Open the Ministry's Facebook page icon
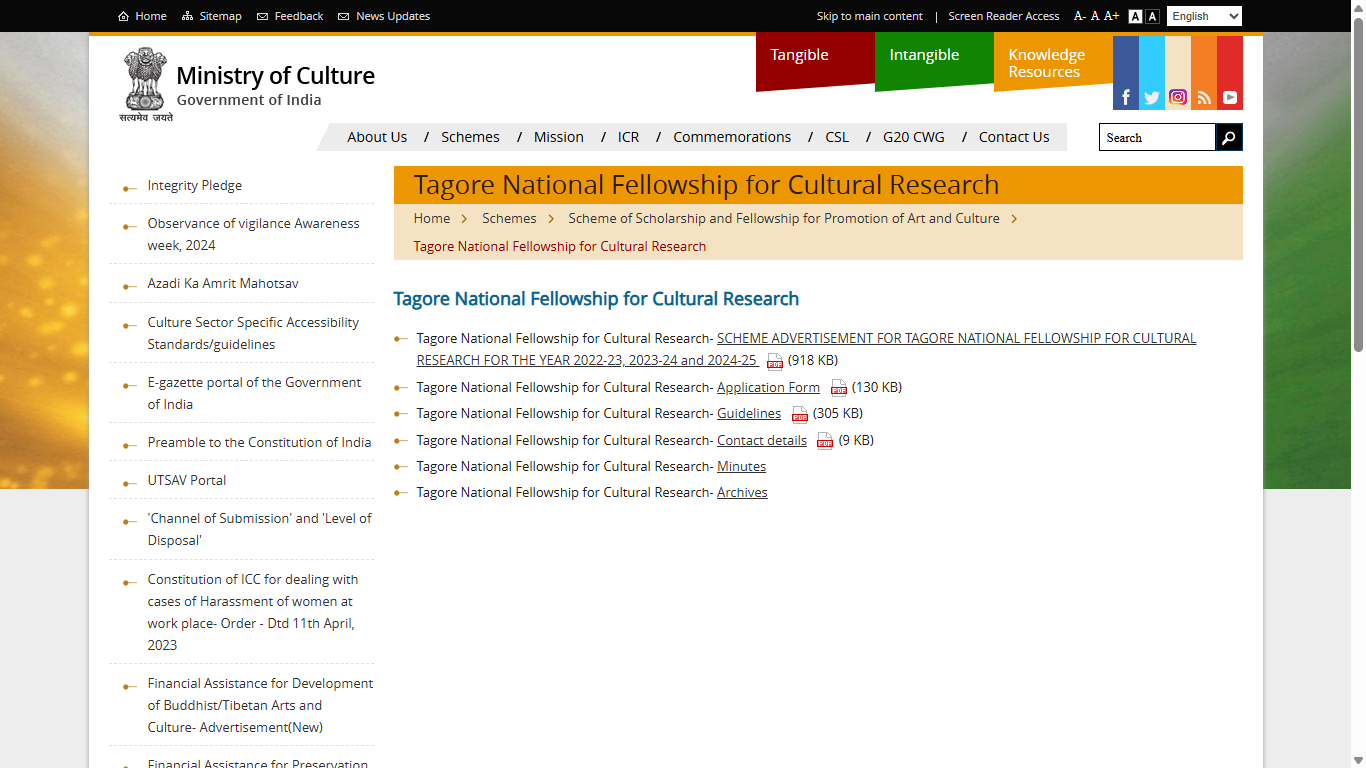Screen dimensions: 1366x768 click(1125, 97)
